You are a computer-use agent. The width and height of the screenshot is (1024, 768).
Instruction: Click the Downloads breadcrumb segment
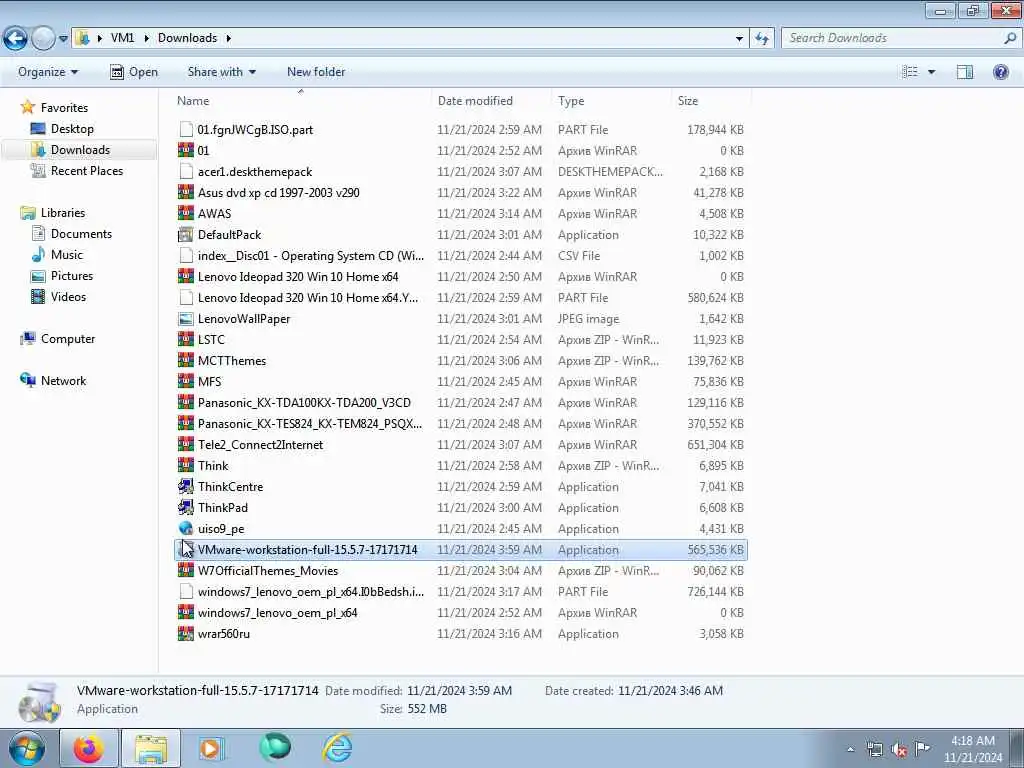click(187, 38)
